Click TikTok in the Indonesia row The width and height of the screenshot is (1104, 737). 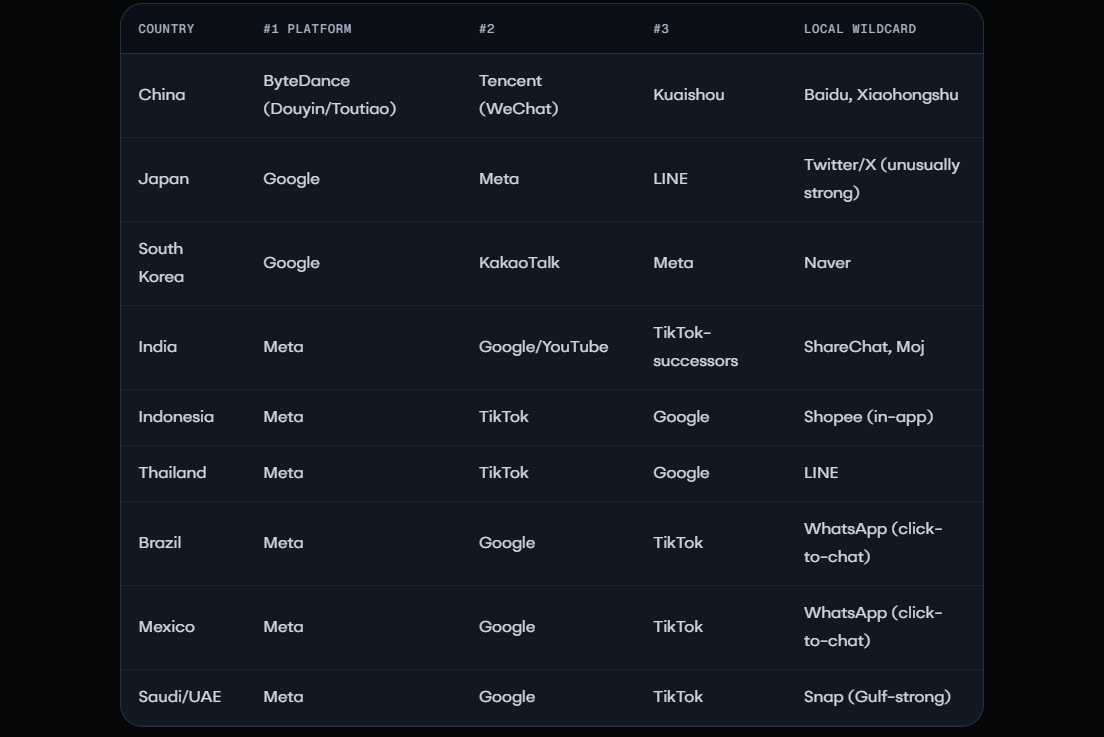[x=503, y=417]
